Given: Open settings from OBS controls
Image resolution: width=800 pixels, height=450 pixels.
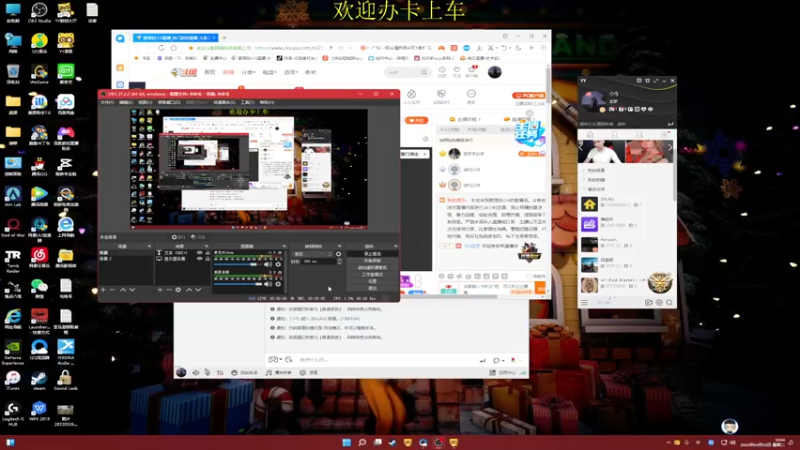Looking at the screenshot, I should click(x=372, y=281).
